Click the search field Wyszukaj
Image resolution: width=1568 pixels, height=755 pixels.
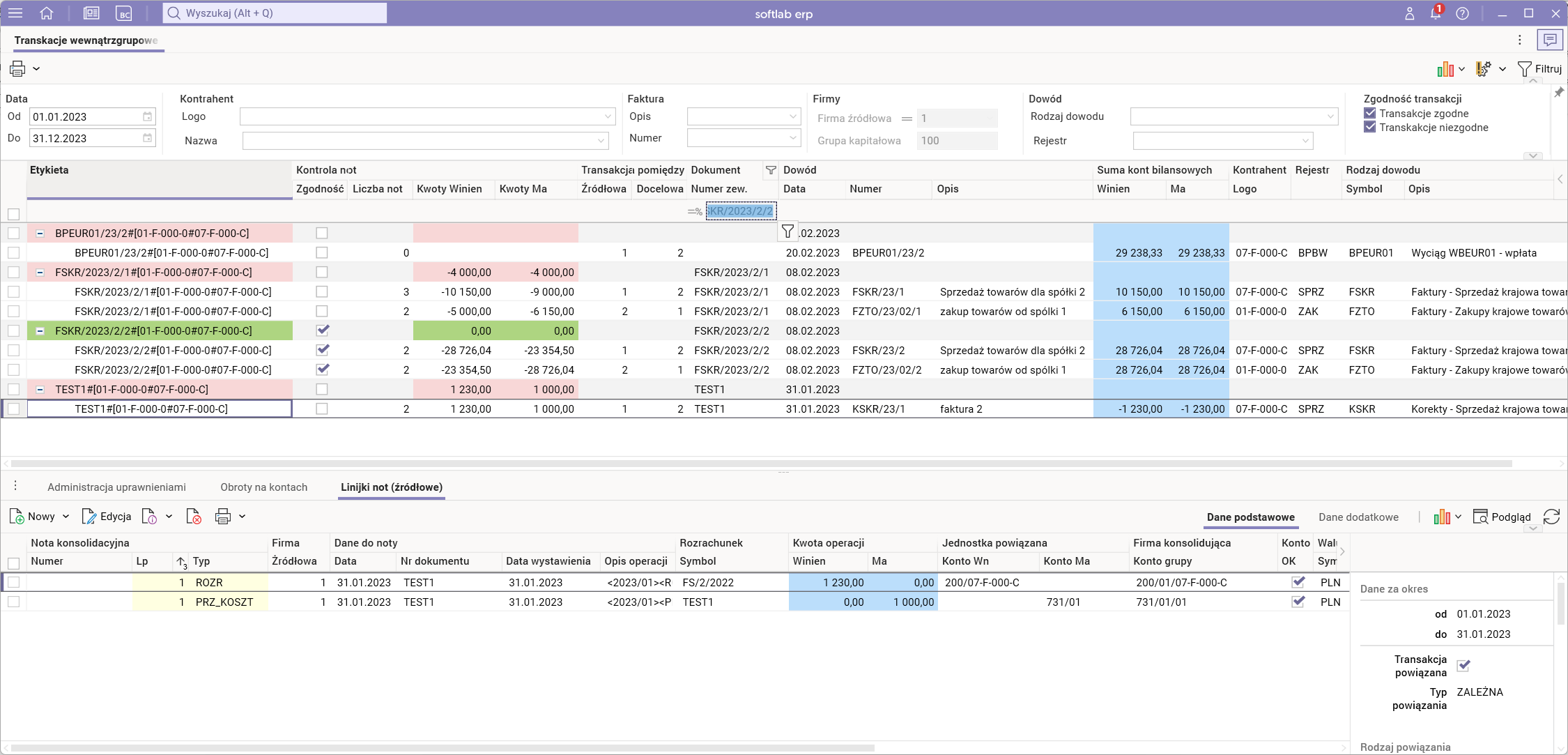275,13
